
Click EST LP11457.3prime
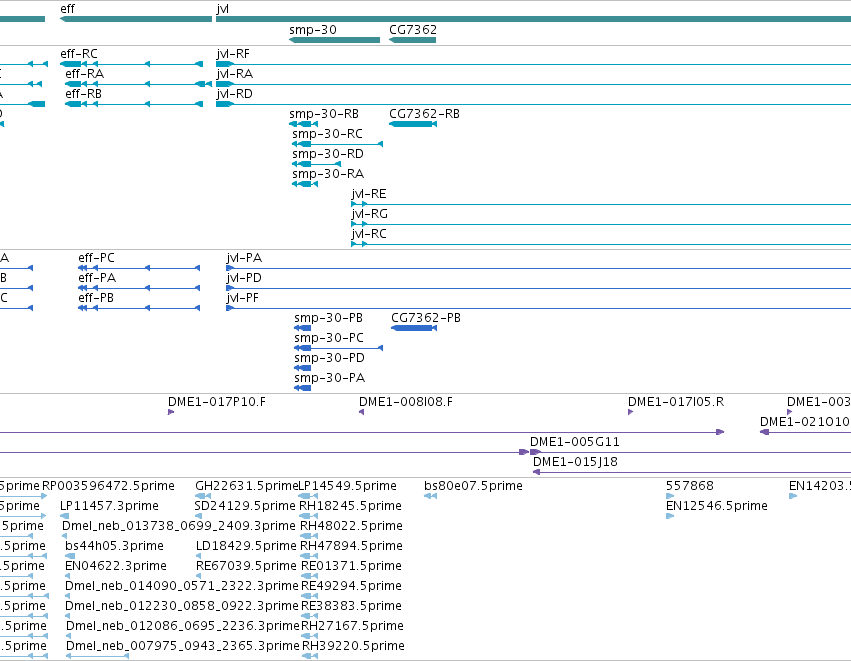point(65,516)
